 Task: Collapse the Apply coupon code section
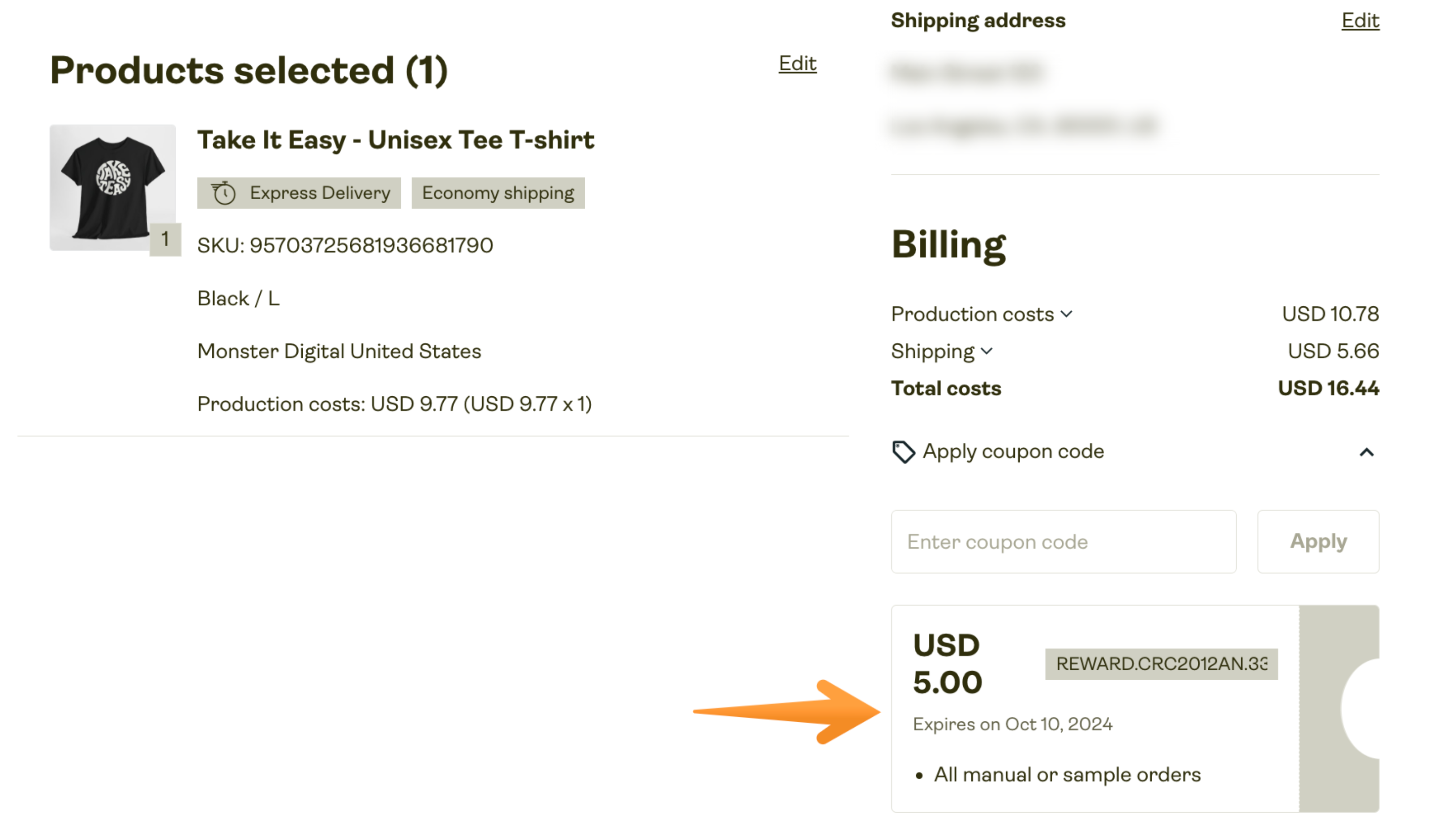click(1366, 453)
